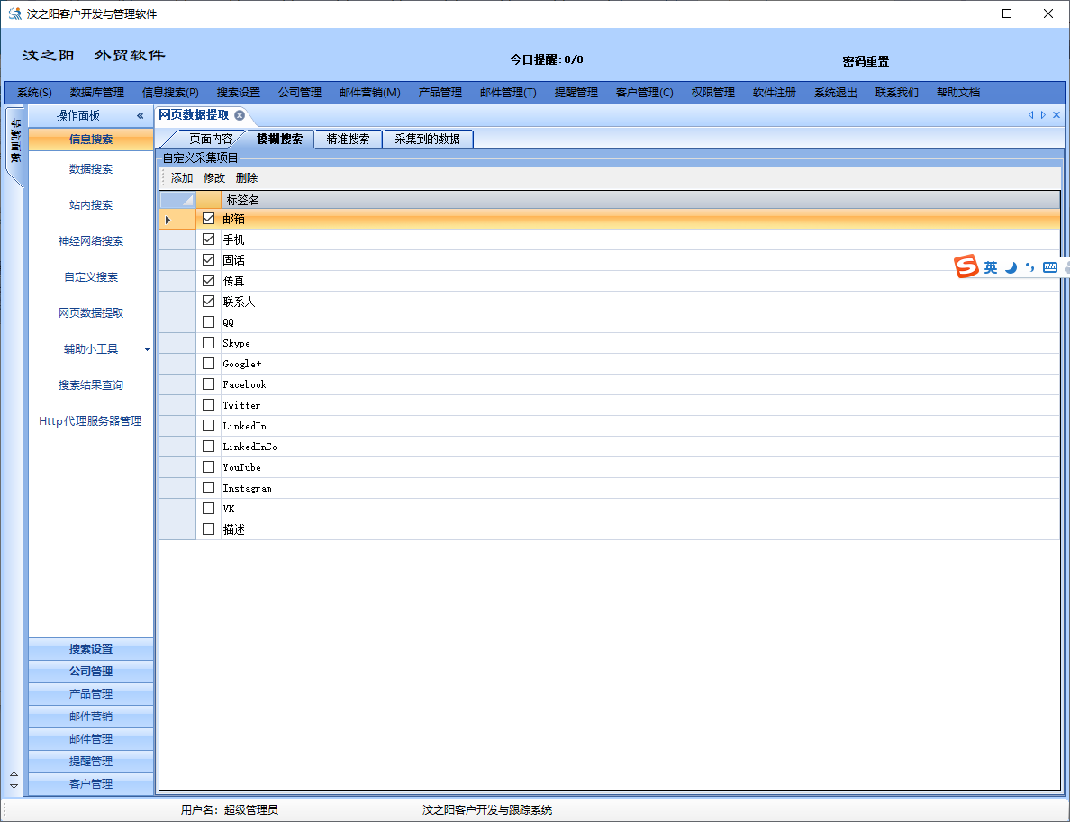The width and height of the screenshot is (1070, 822).
Task: Check the Facebook checkbox
Action: 208,384
